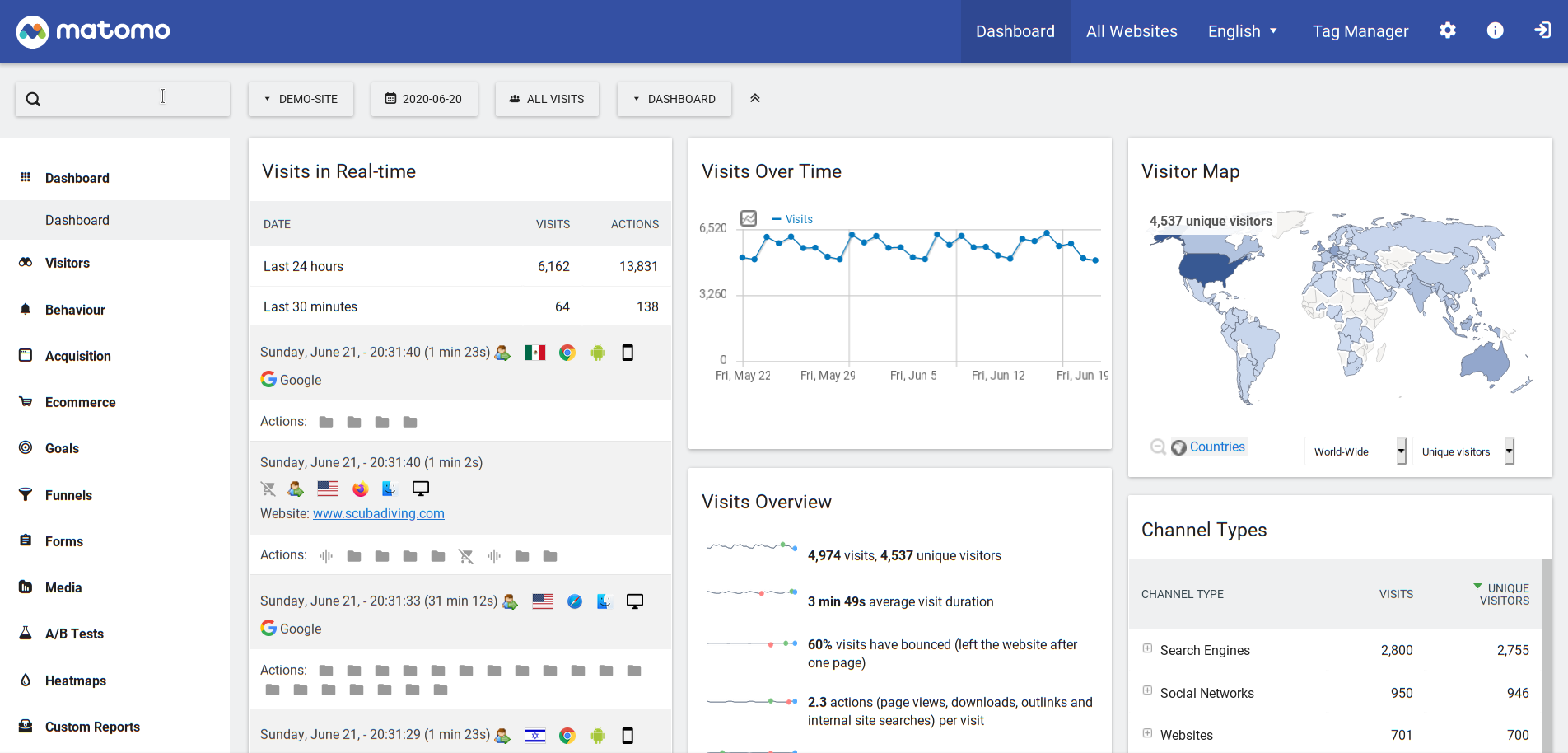The image size is (1568, 753).
Task: Click the search magnifier icon
Action: tap(33, 99)
